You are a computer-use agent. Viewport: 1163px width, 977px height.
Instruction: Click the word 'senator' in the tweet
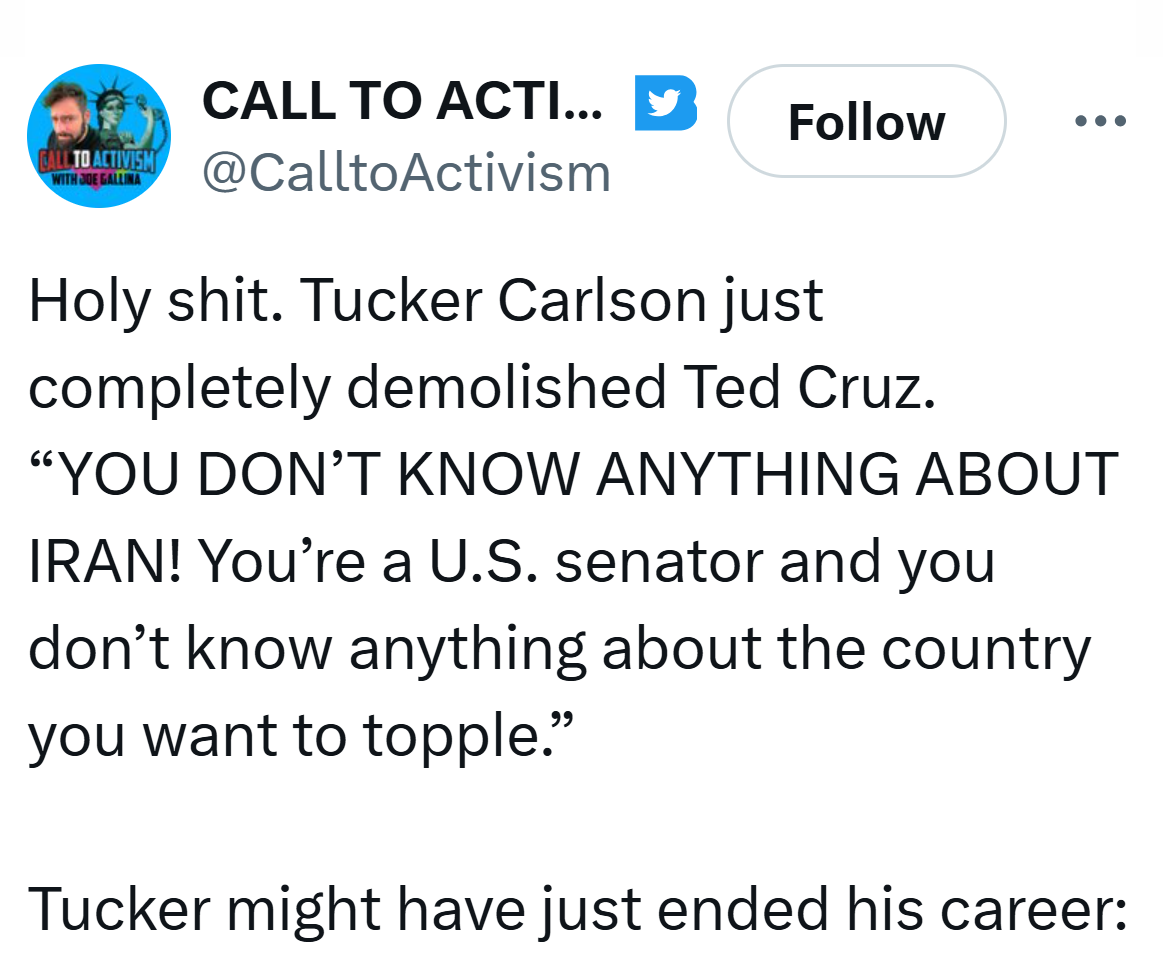point(659,563)
